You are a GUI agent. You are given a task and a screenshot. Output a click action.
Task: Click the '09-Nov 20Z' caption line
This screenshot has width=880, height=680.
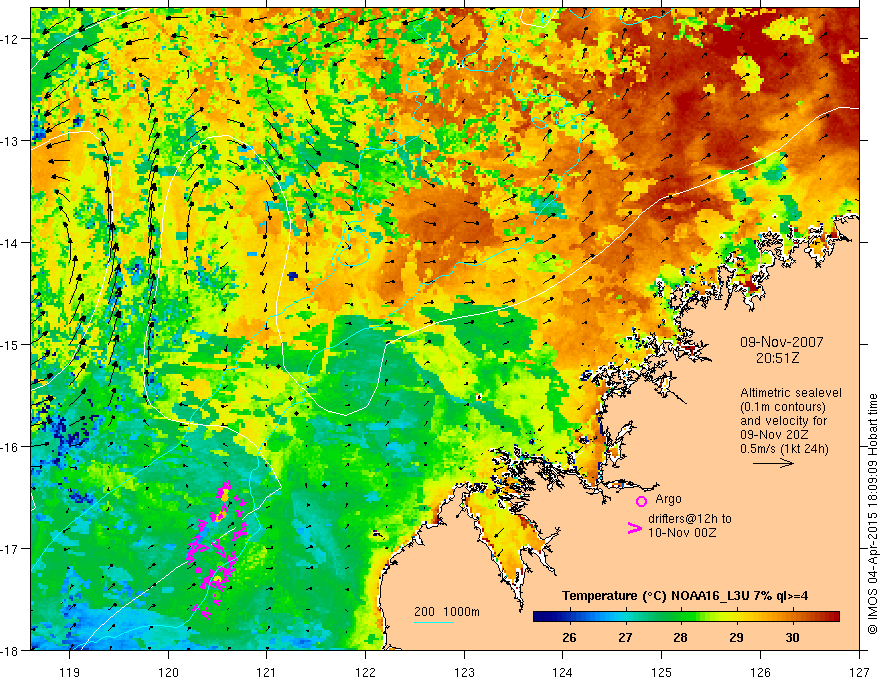[x=772, y=435]
